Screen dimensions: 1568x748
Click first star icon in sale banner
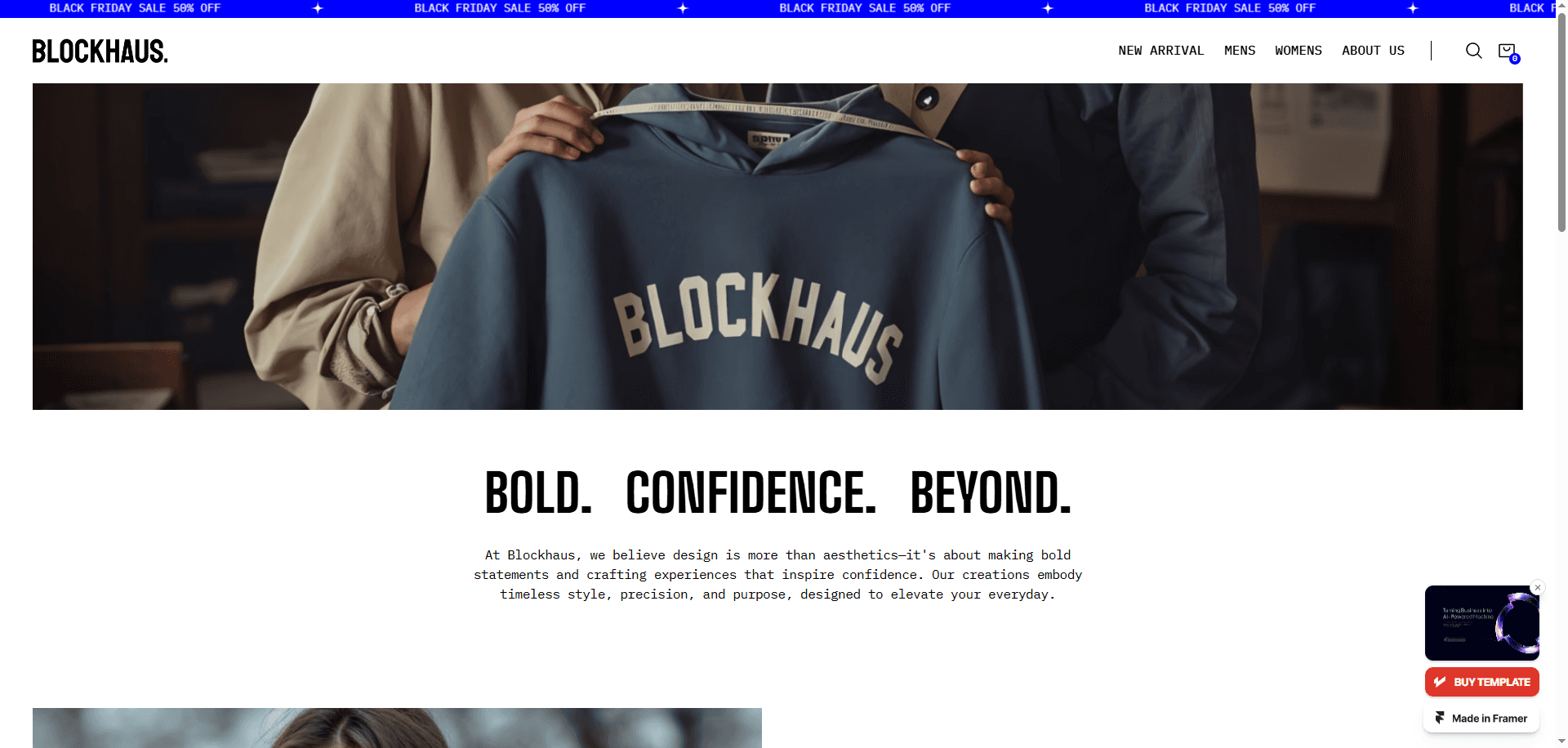tap(318, 8)
